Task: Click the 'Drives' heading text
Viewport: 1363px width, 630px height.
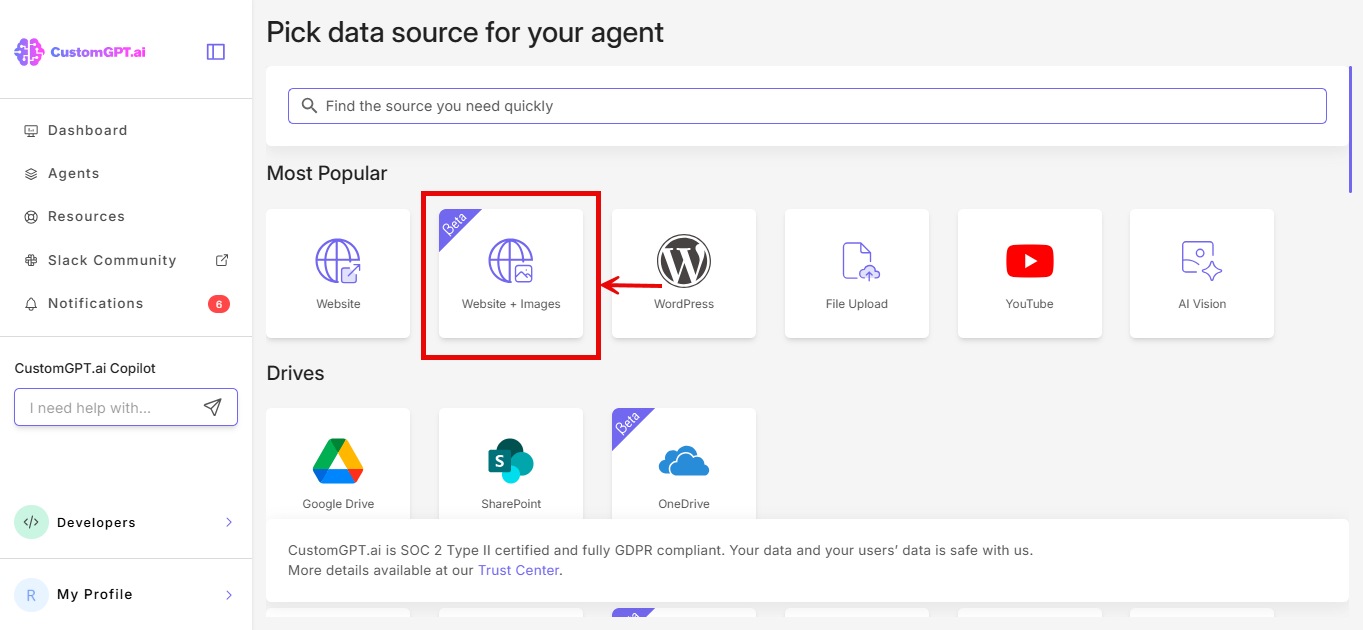Action: tap(295, 374)
